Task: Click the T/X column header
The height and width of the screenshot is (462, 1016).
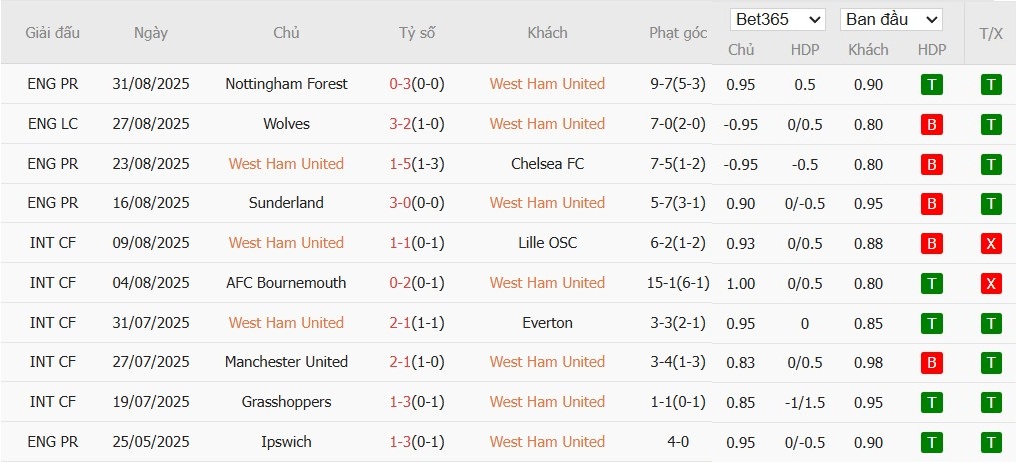Action: 991,32
